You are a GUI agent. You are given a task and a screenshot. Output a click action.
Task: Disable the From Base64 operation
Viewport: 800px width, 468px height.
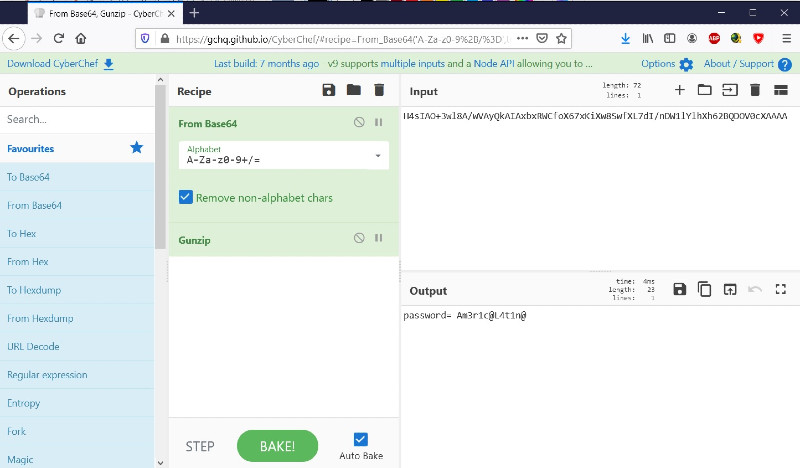point(359,122)
